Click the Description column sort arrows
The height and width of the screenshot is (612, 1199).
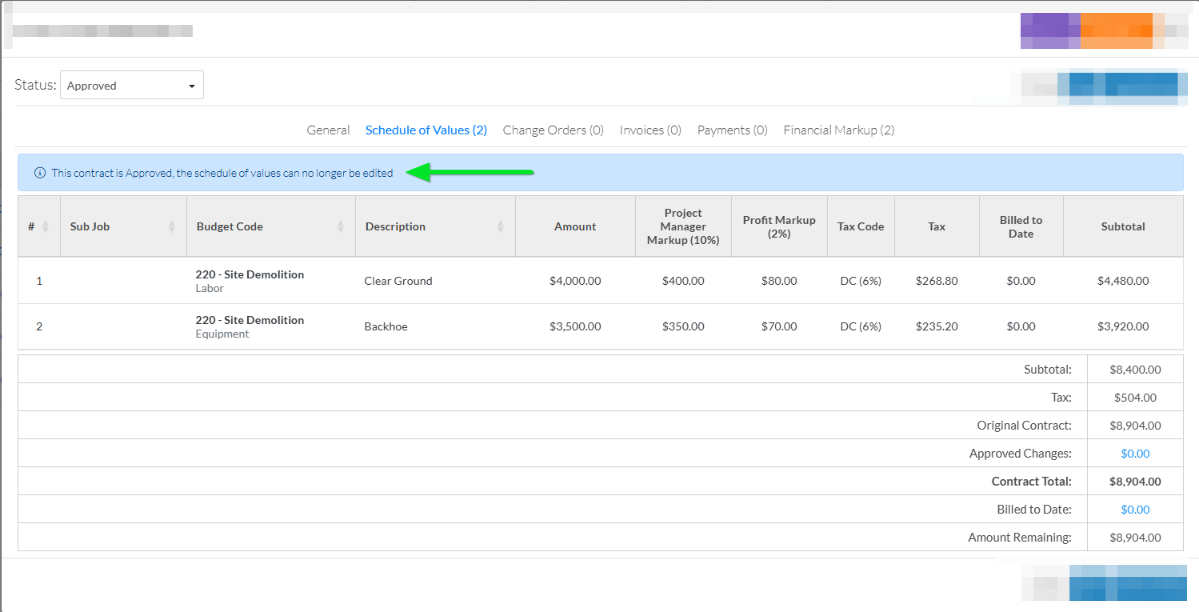(x=501, y=227)
